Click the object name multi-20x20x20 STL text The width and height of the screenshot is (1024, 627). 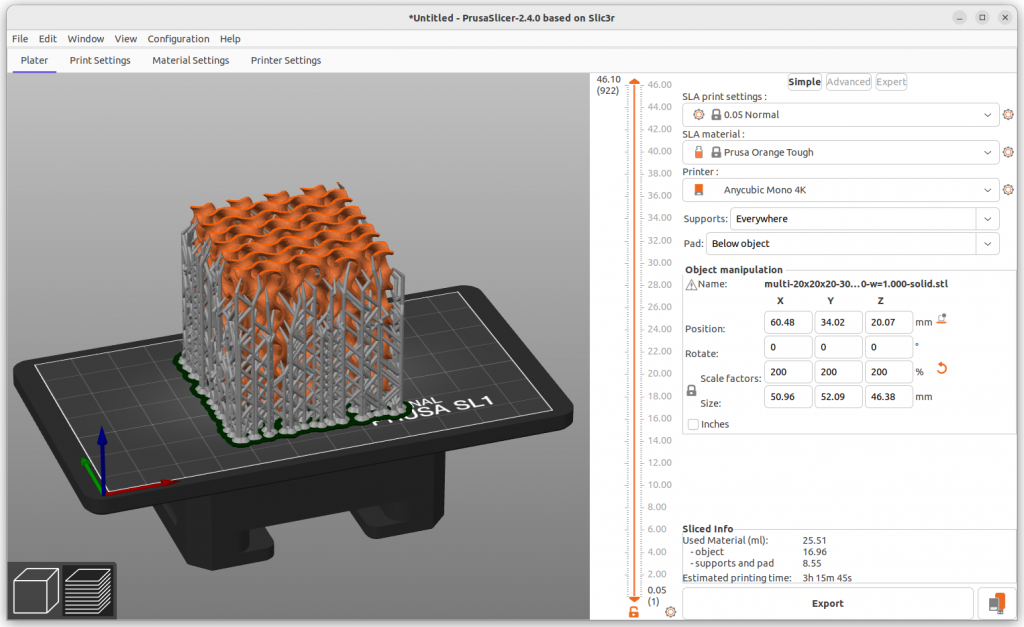pos(856,284)
